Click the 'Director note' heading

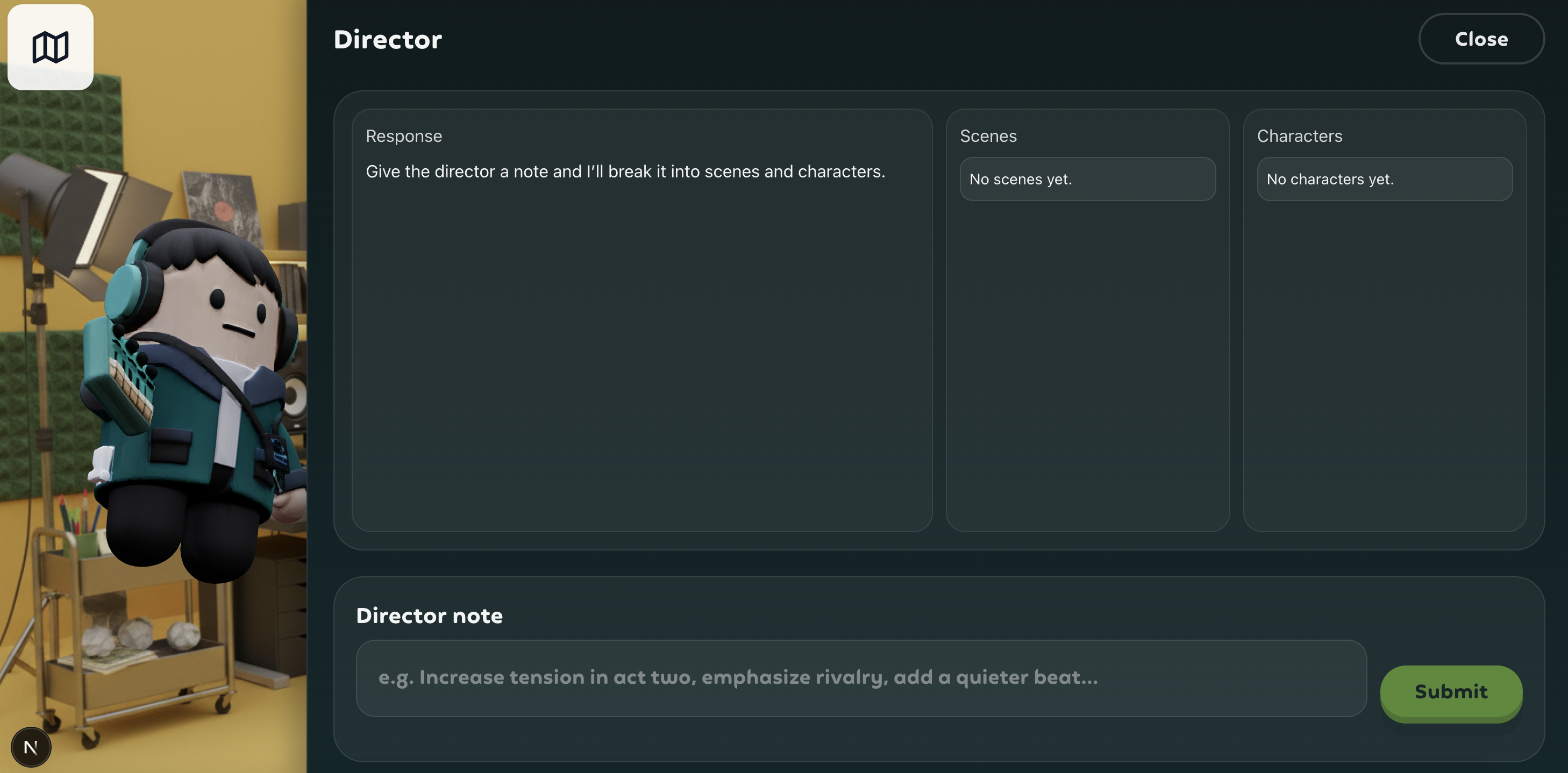click(429, 615)
